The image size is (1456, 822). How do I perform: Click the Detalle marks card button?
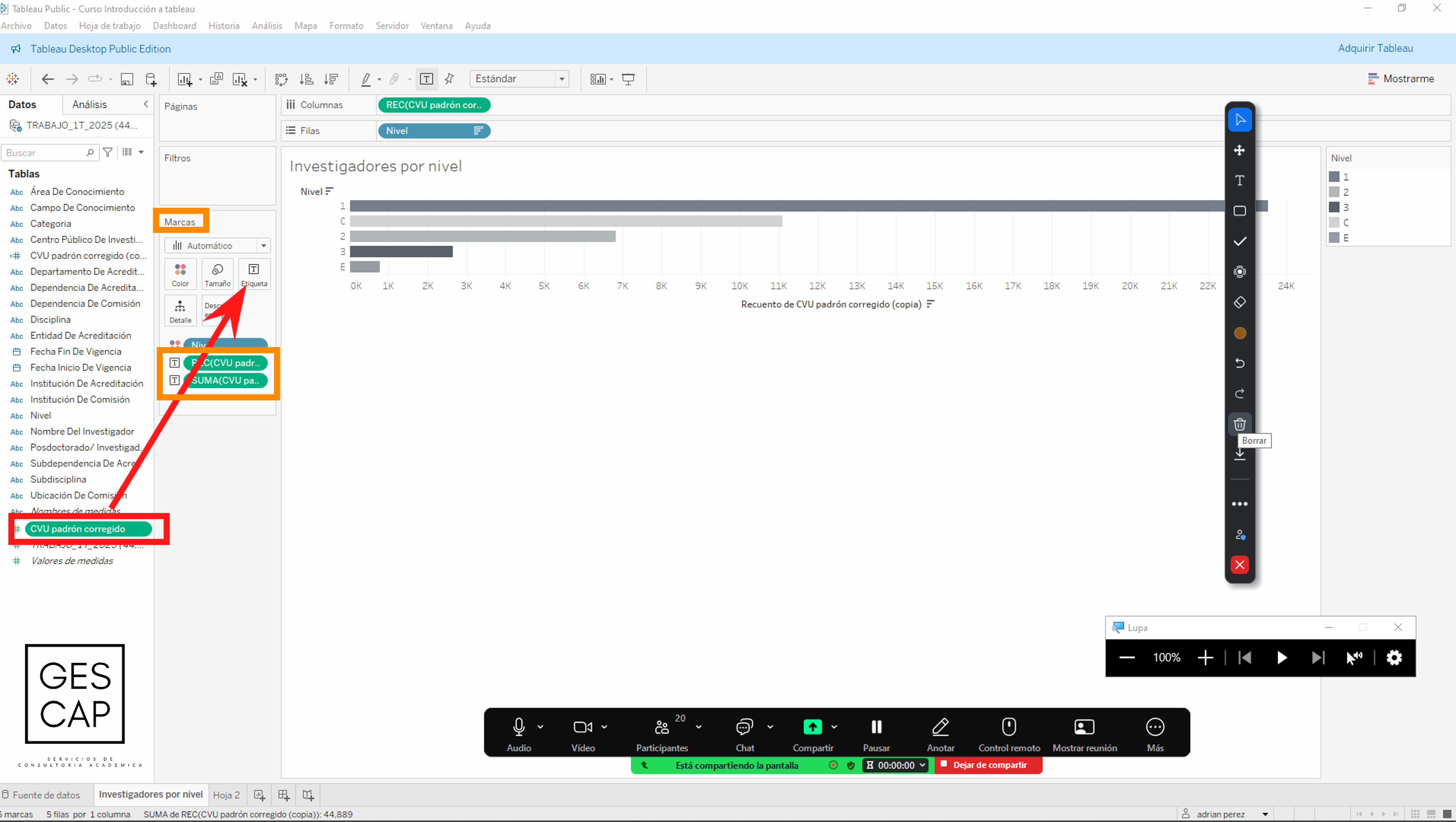[x=180, y=311]
